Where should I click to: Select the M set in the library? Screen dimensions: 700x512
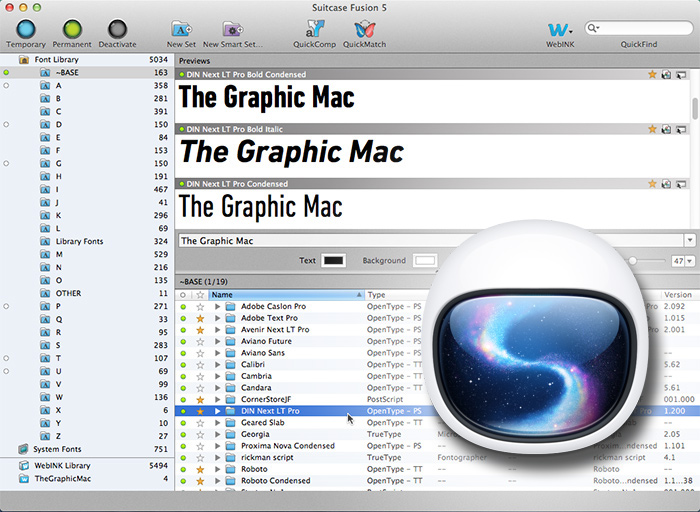coord(87,254)
